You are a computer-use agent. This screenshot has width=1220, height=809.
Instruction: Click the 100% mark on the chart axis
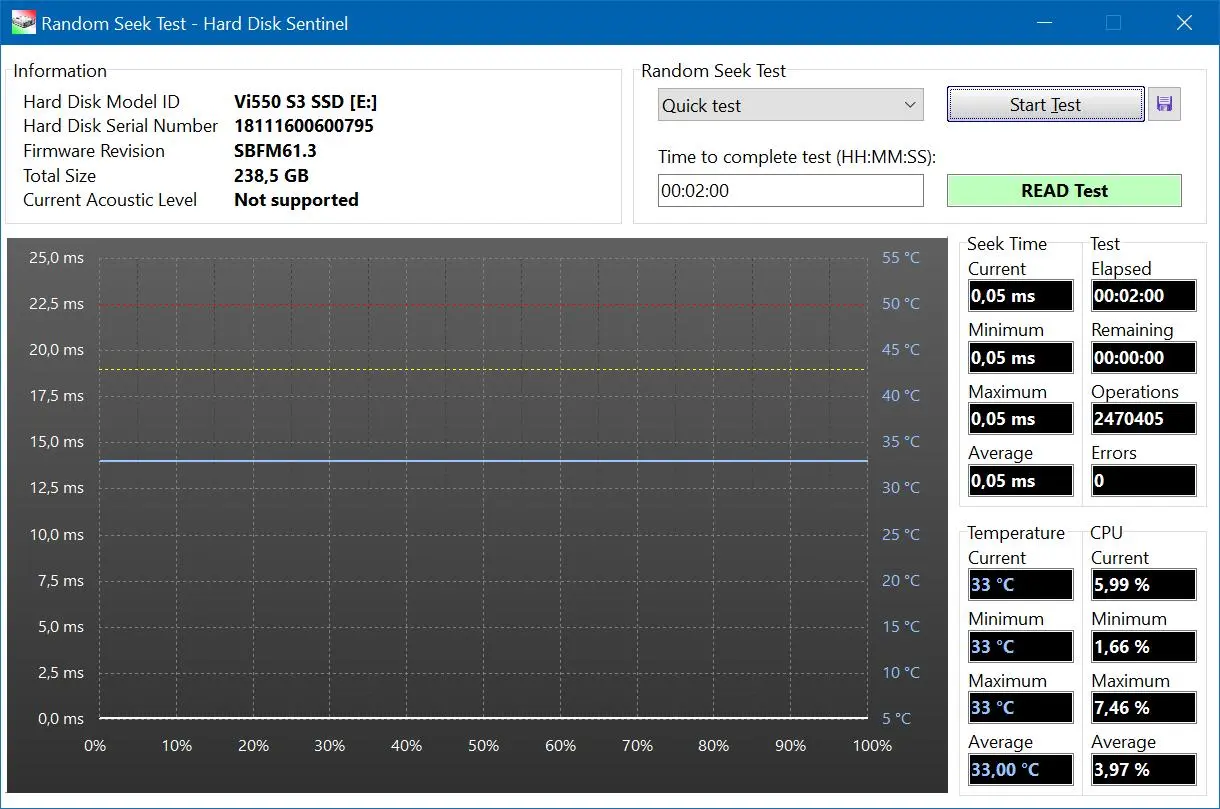point(872,746)
